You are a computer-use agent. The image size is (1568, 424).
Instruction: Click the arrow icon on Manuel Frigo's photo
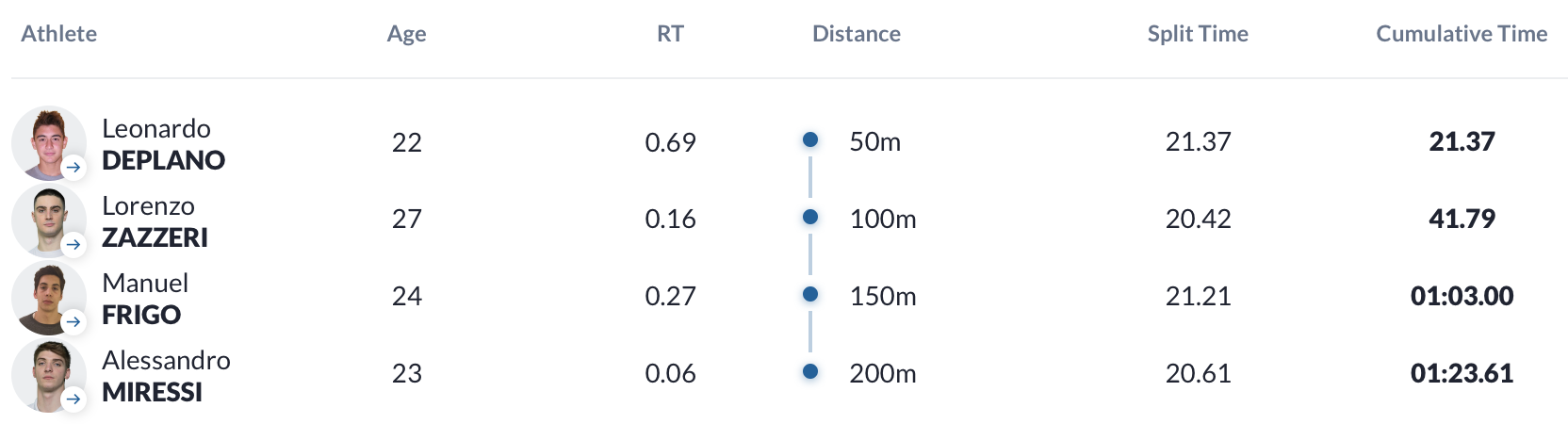tap(73, 322)
